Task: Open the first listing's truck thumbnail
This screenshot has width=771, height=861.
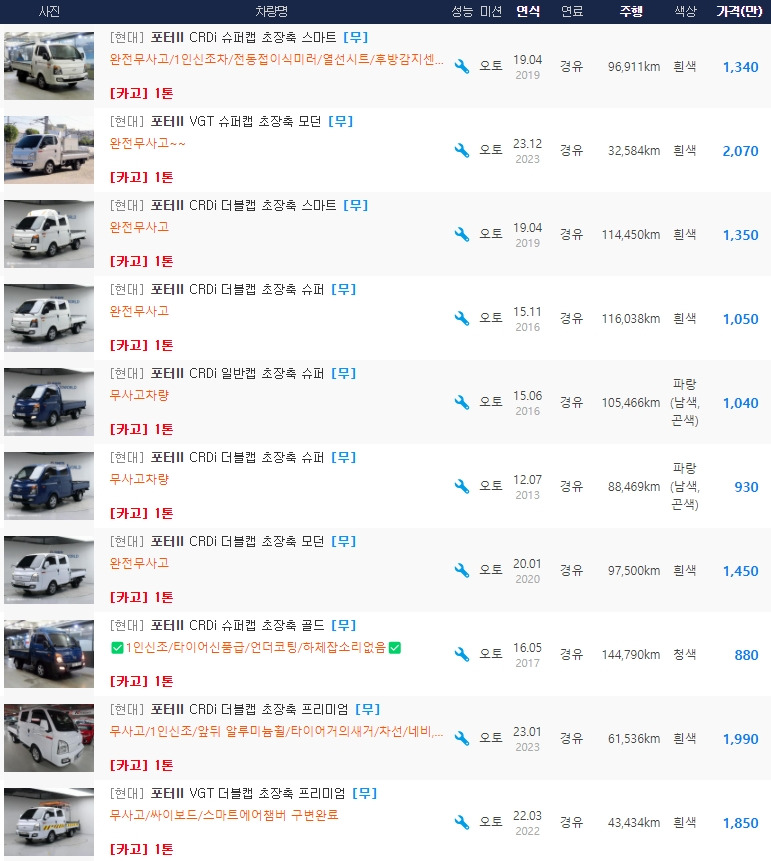Action: pyautogui.click(x=49, y=66)
